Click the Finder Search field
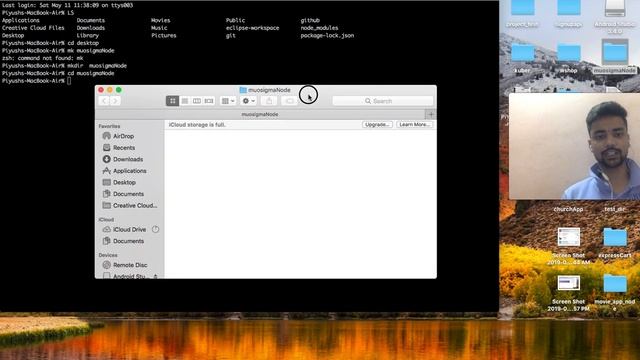This screenshot has height=360, width=640. pos(382,101)
